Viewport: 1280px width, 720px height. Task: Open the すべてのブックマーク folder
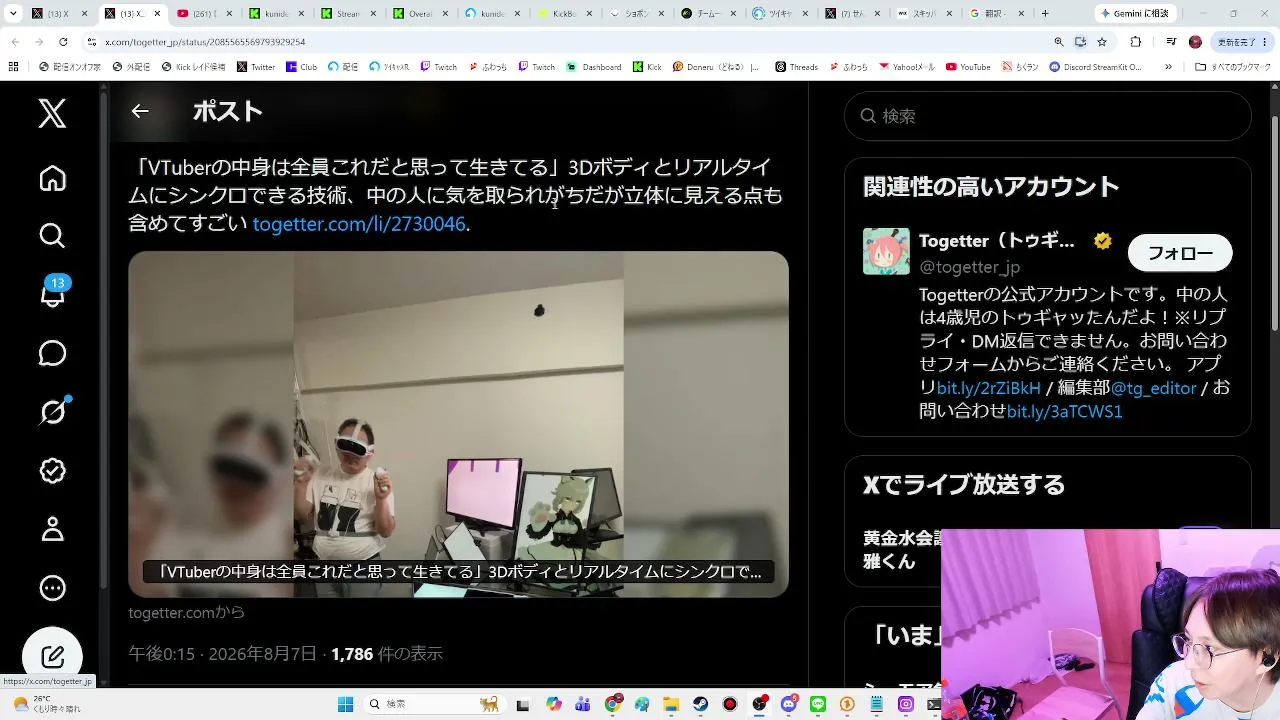point(1235,67)
